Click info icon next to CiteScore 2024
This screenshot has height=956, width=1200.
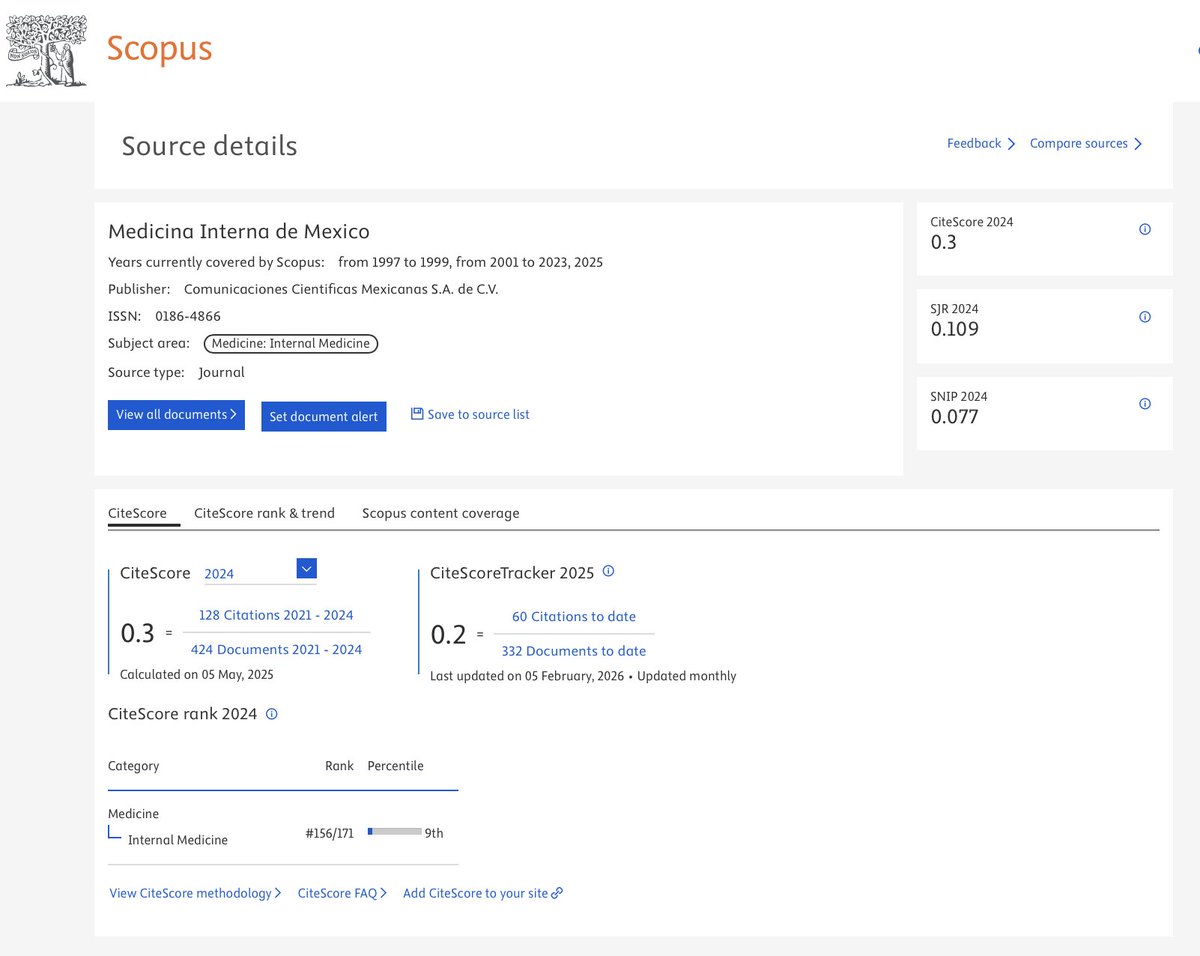click(1145, 229)
